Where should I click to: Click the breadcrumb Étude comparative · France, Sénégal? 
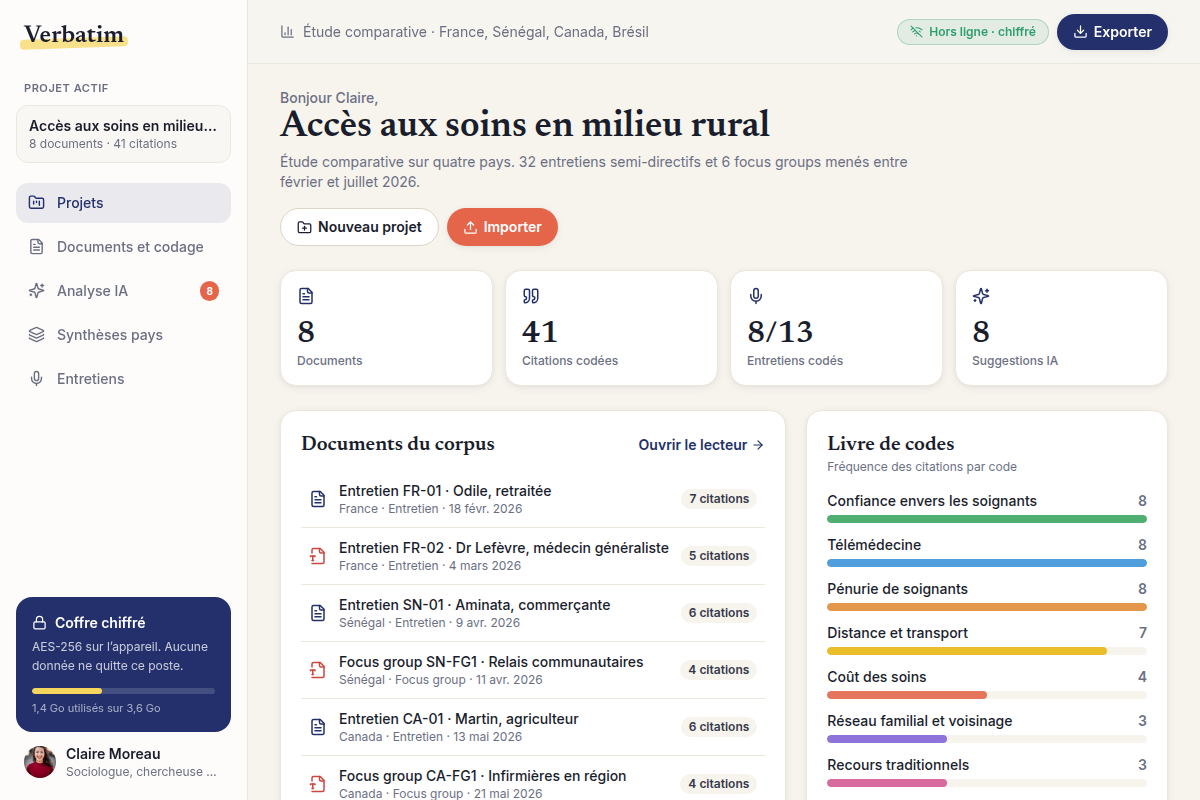[x=476, y=32]
